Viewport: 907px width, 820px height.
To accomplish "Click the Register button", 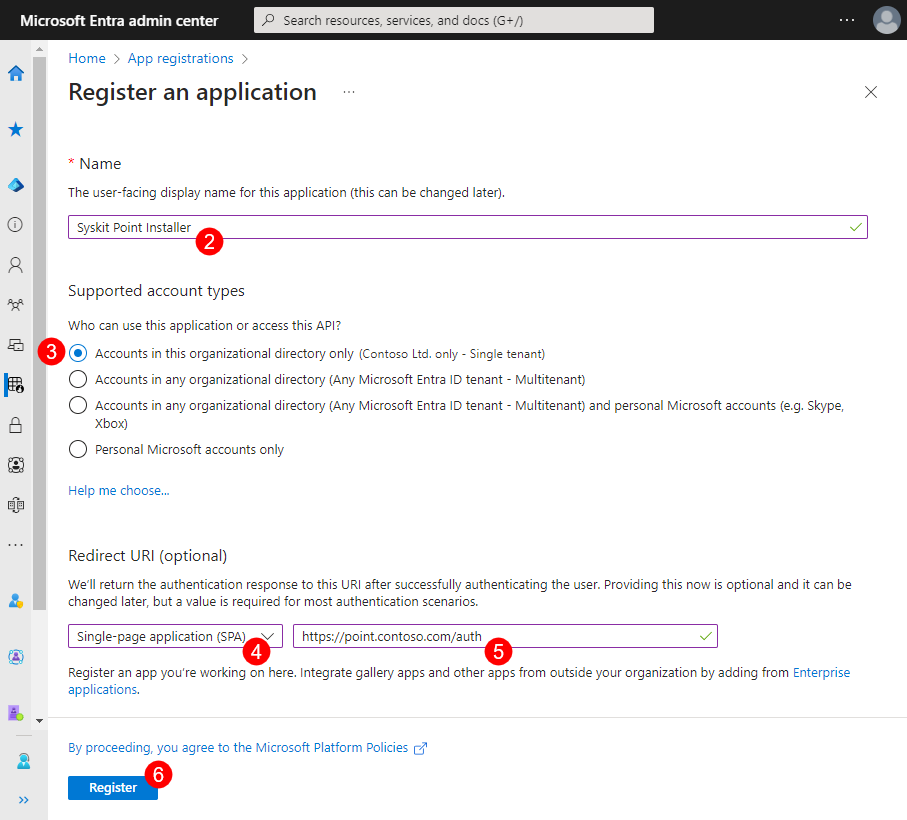I will coord(112,787).
